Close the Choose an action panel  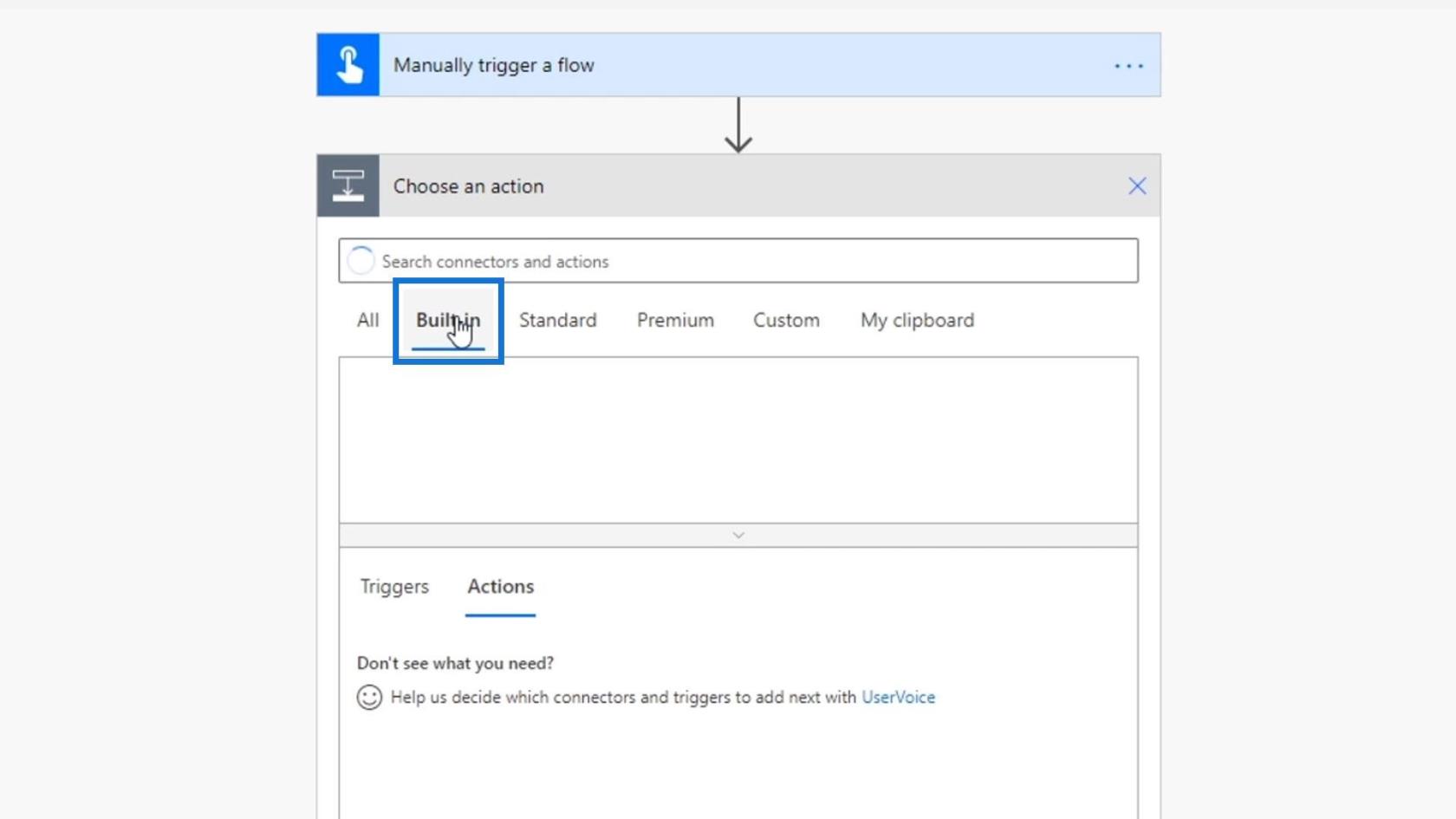[x=1137, y=185]
